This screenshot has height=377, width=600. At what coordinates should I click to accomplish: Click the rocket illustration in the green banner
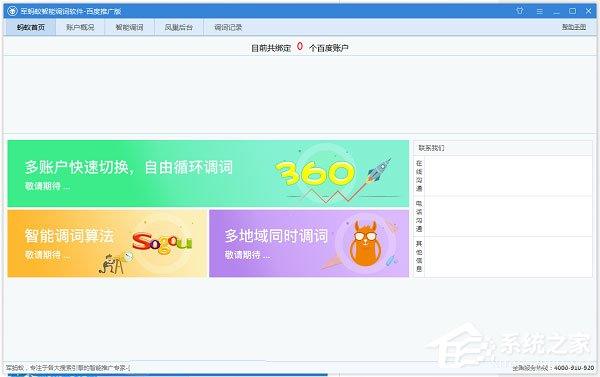coord(379,170)
